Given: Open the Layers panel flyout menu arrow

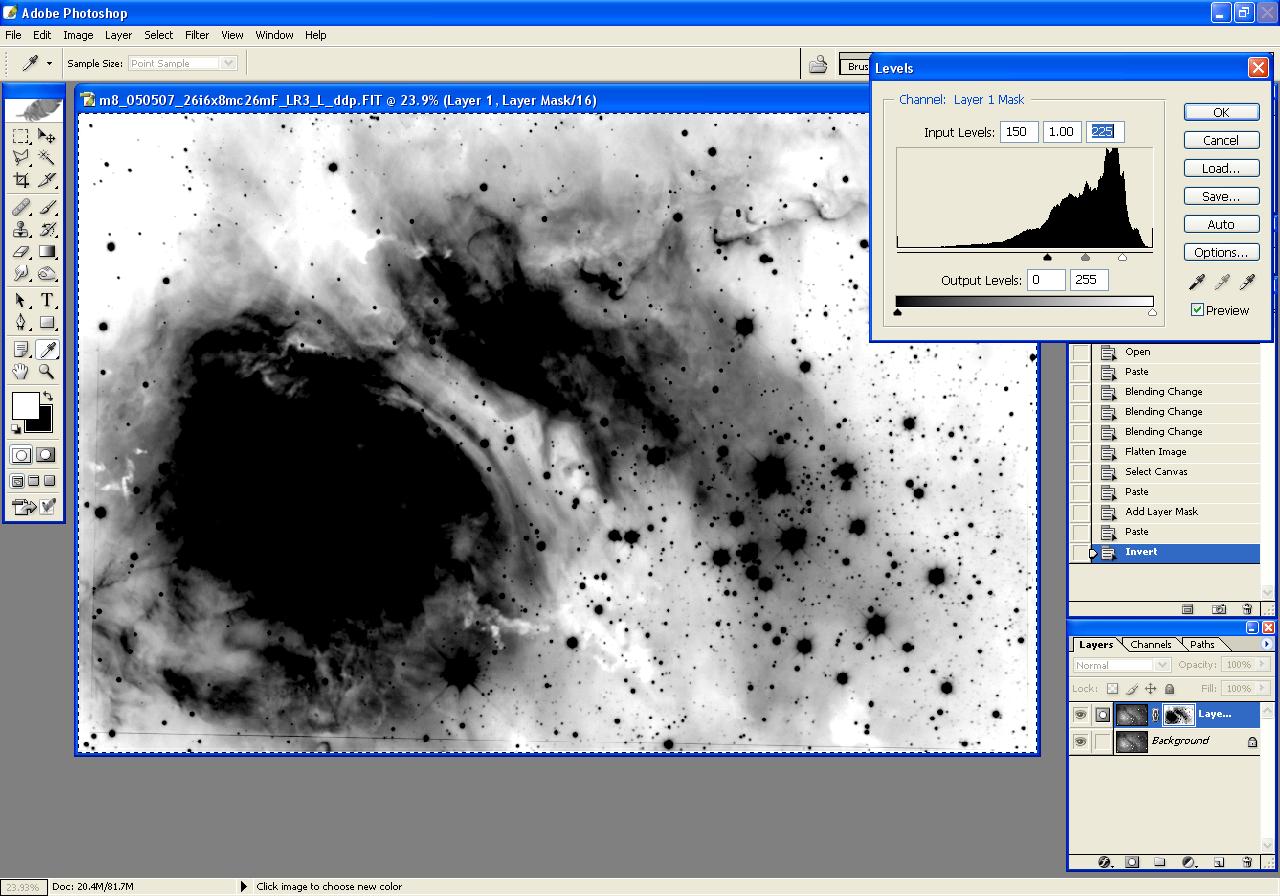Looking at the screenshot, I should pos(1267,645).
